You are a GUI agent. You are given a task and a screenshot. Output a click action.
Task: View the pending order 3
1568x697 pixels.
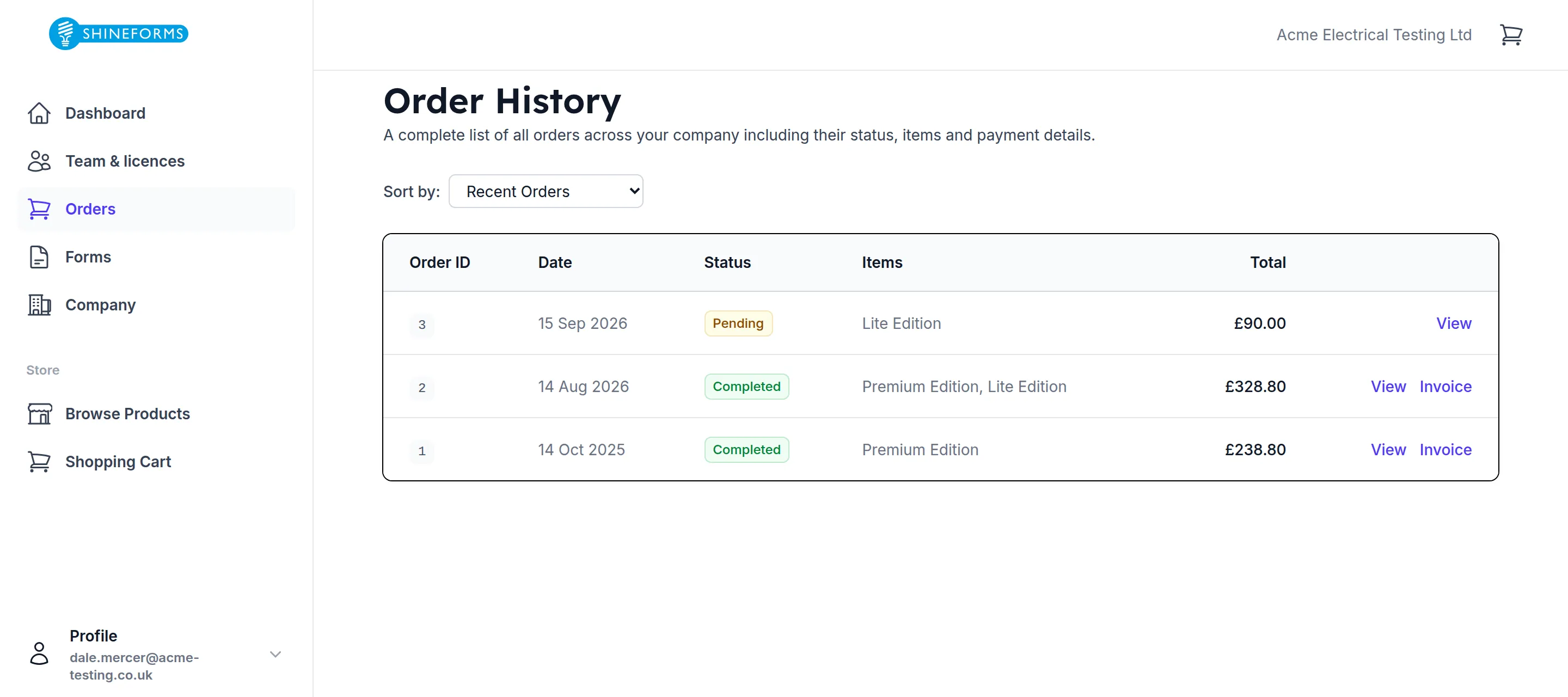coord(1454,323)
